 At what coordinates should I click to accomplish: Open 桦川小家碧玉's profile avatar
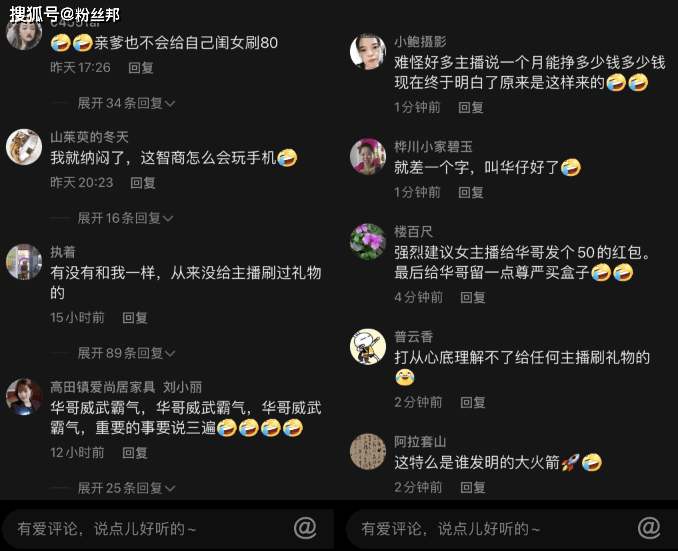368,157
